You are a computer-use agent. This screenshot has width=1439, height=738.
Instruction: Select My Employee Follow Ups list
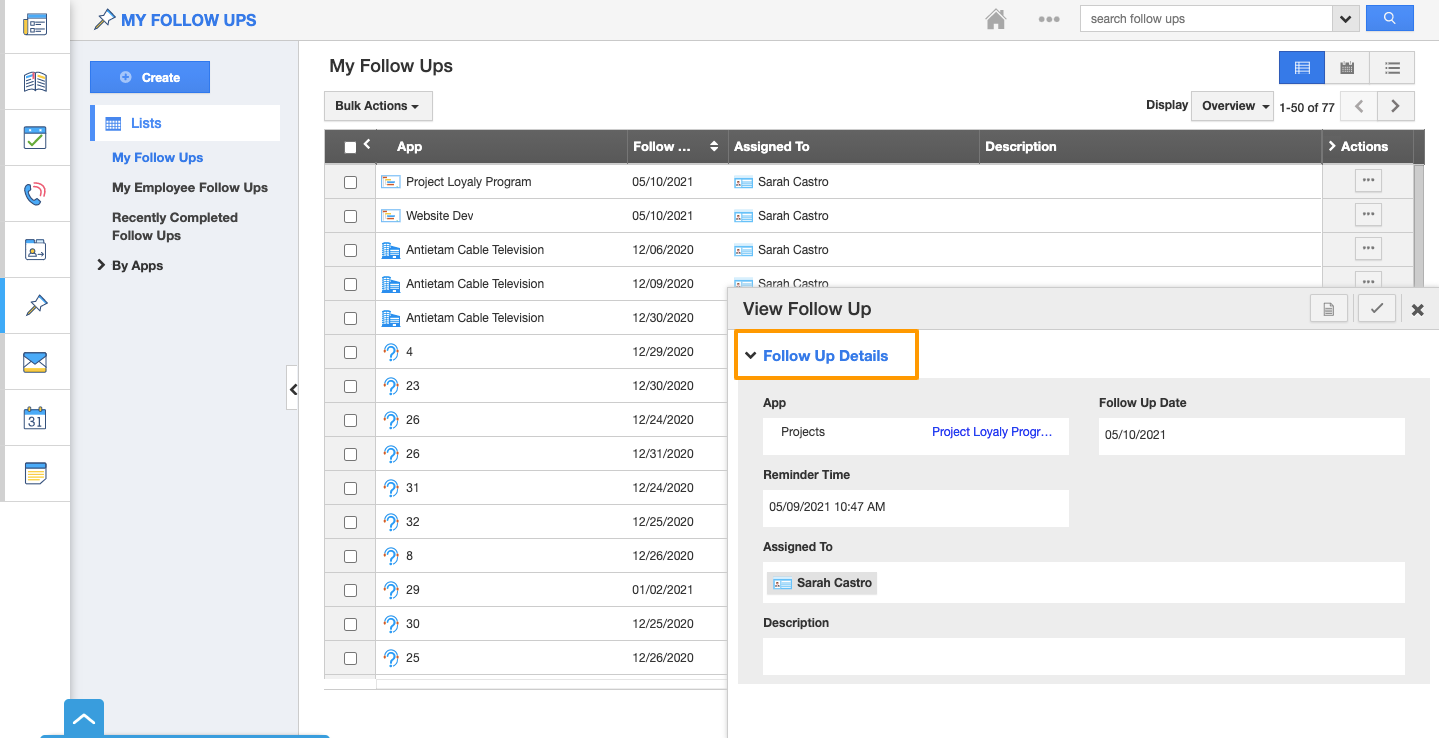pos(190,188)
